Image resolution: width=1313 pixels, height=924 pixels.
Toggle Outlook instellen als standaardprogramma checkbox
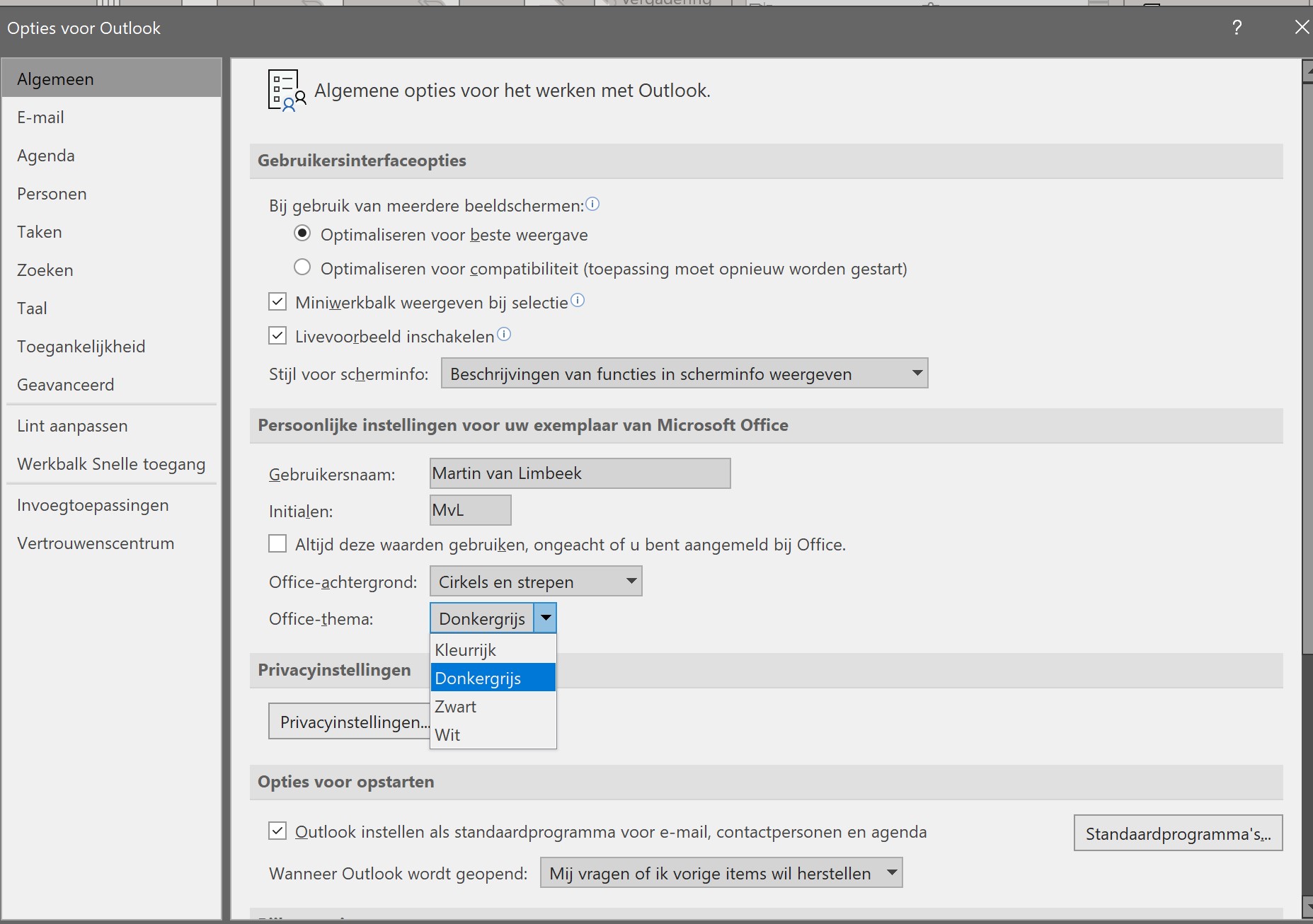click(x=277, y=831)
